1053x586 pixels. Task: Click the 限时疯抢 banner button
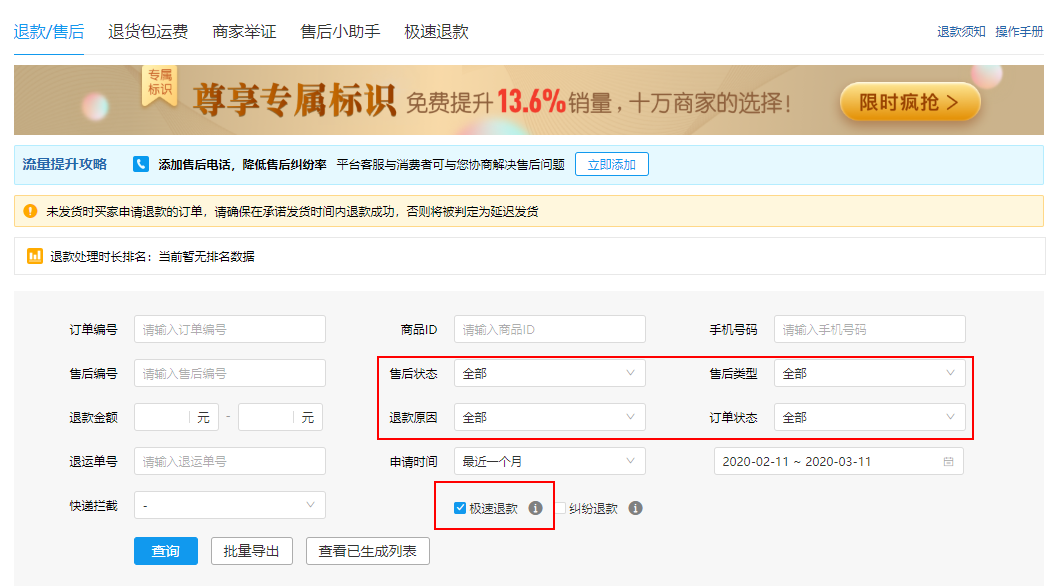point(909,102)
